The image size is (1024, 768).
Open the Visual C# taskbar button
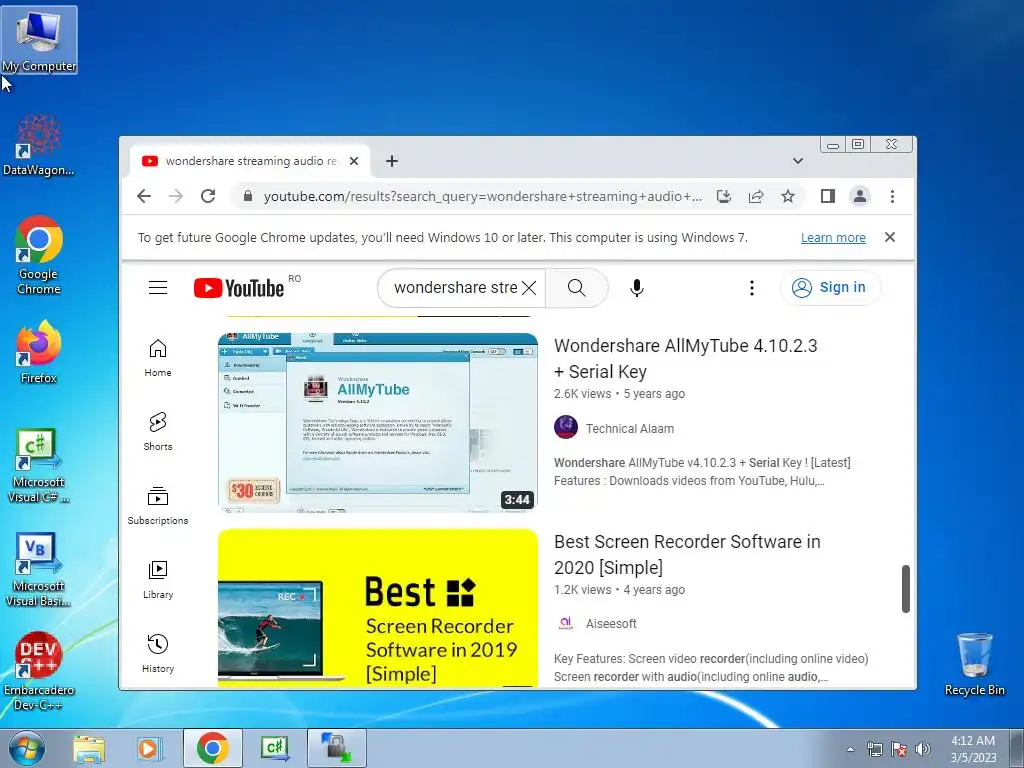(274, 748)
